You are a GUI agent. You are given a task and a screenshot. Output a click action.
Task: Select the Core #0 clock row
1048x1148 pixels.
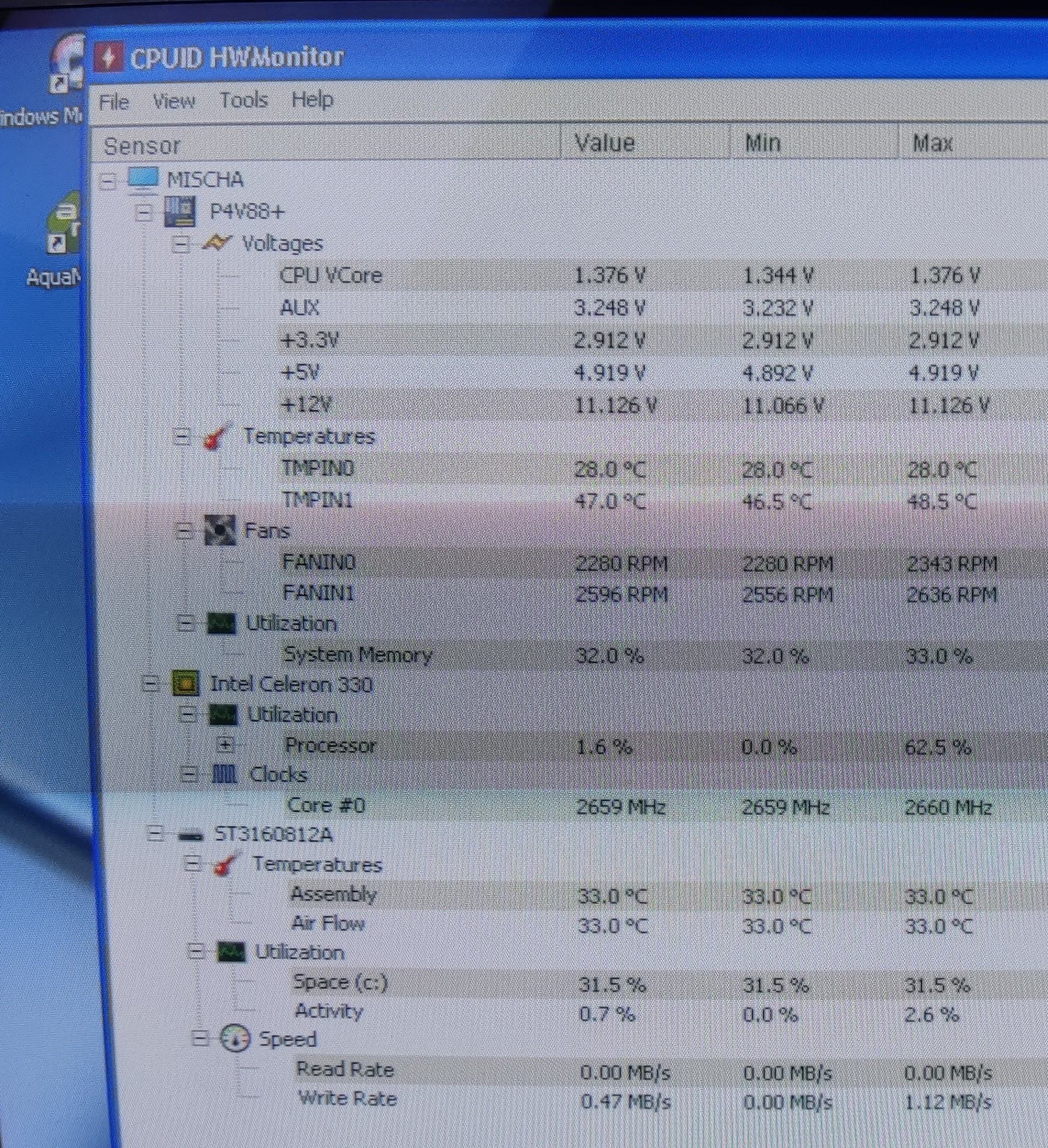[326, 805]
